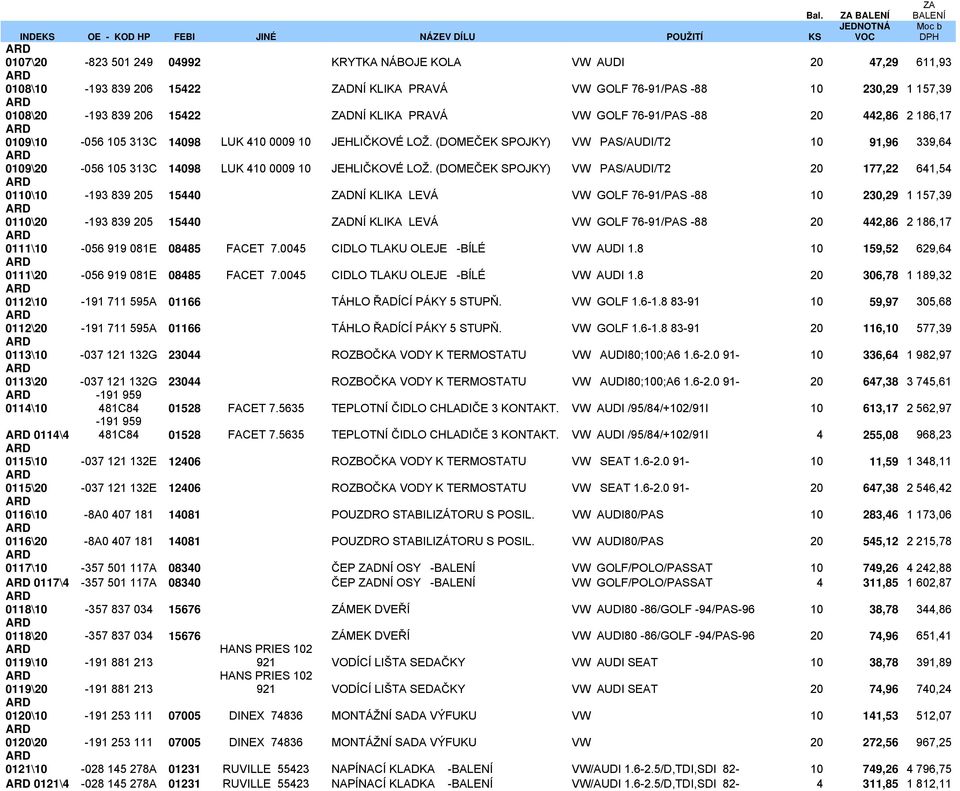The width and height of the screenshot is (960, 791).
Task: Click price 545,12
Action: point(880,542)
